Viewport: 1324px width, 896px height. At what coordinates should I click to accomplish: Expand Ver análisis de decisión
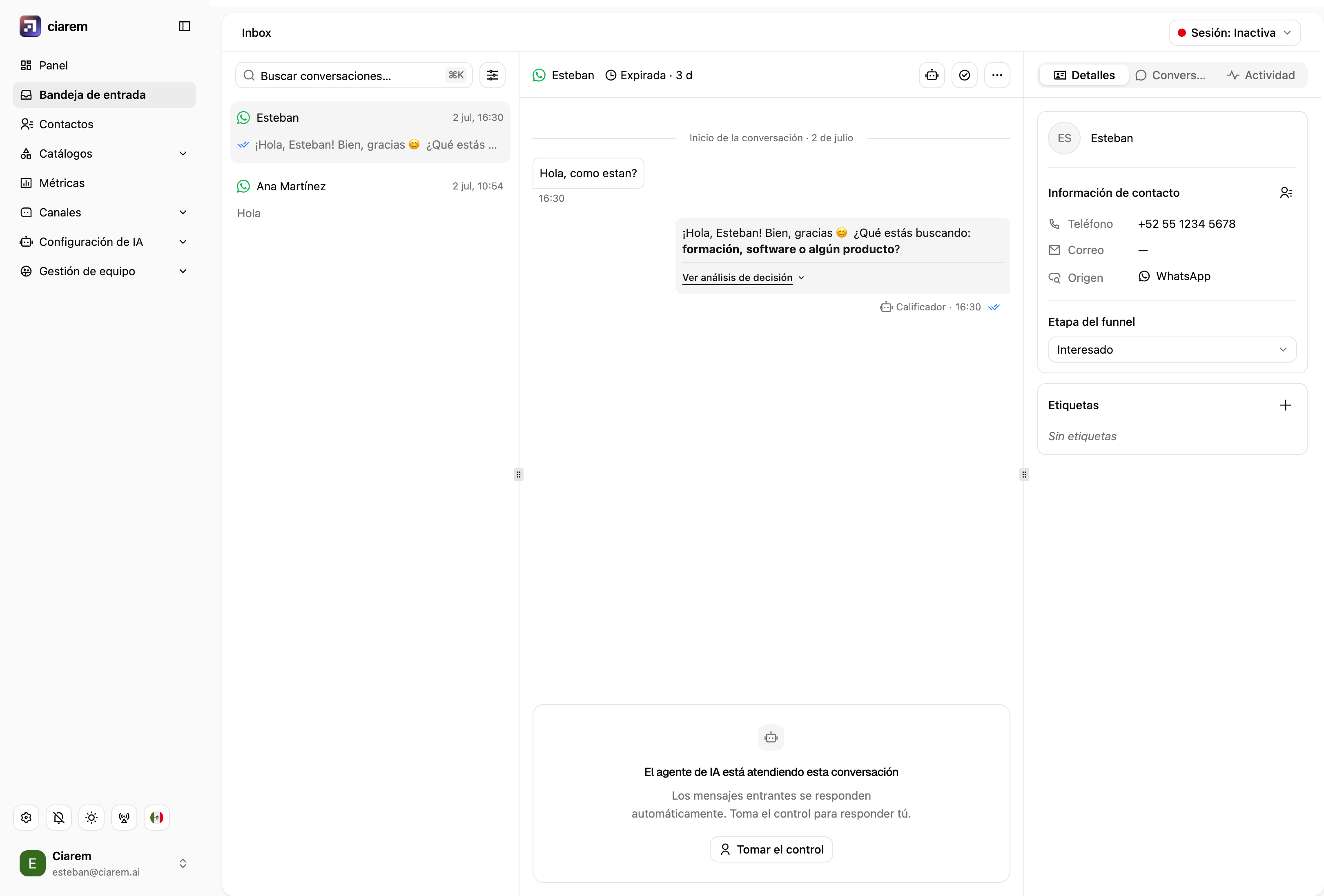click(x=743, y=277)
